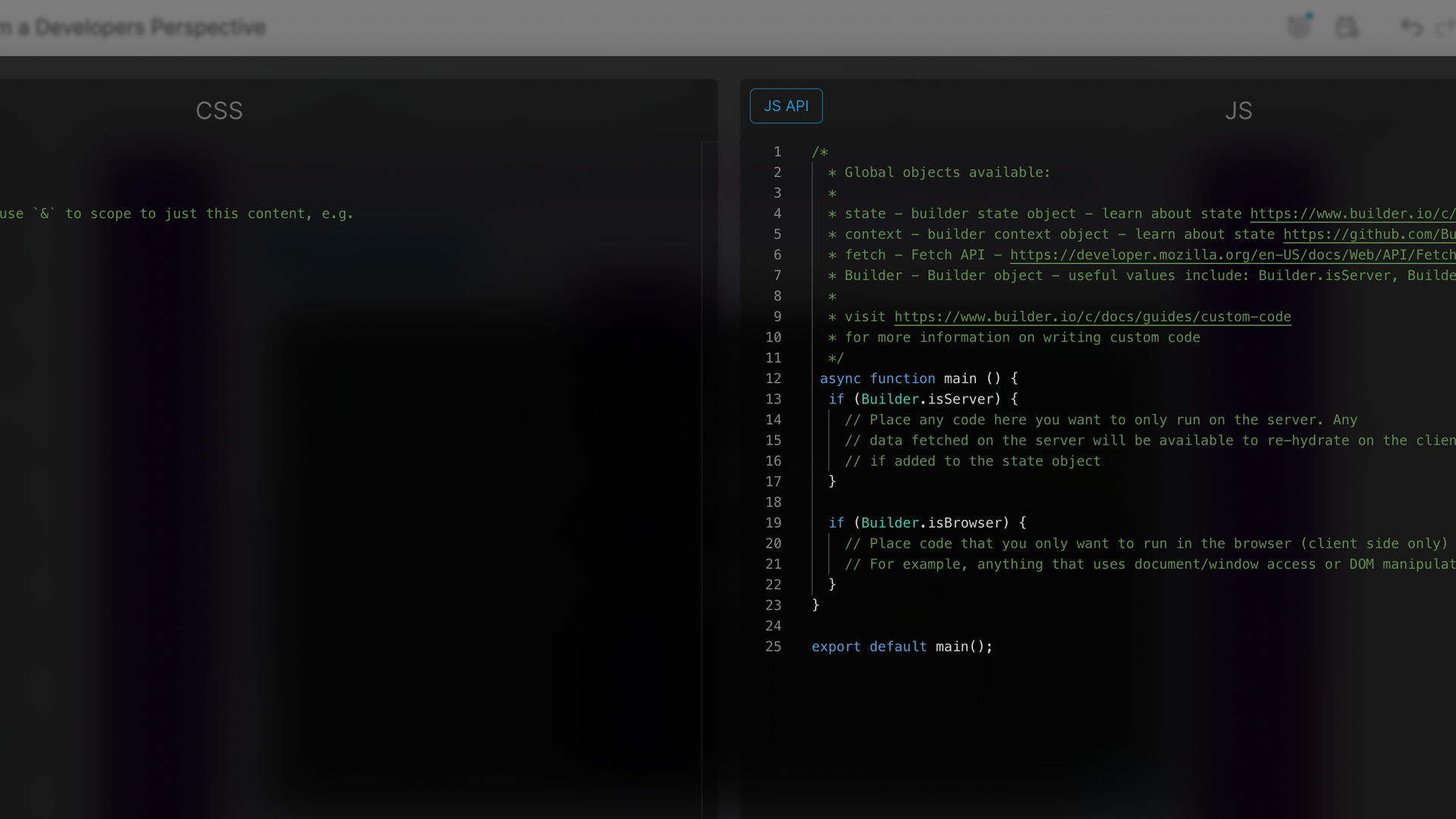Open the github.com context link
Screen dimensions: 1456x819
point(1368,234)
